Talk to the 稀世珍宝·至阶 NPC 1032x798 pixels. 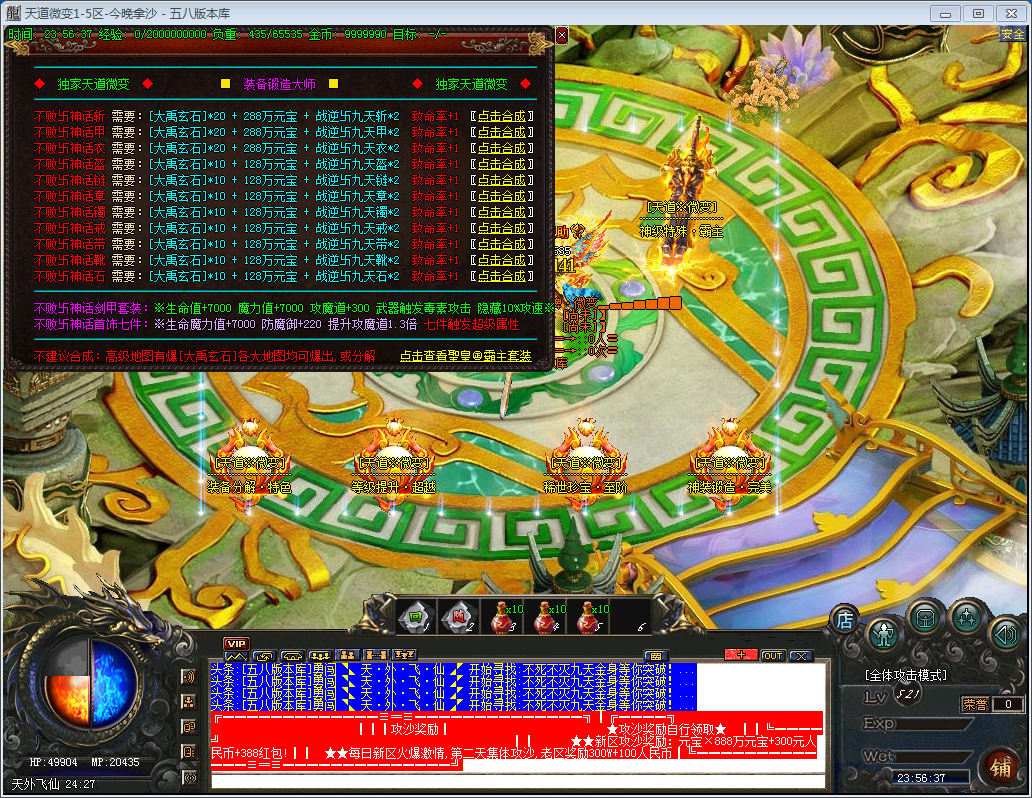[x=585, y=467]
